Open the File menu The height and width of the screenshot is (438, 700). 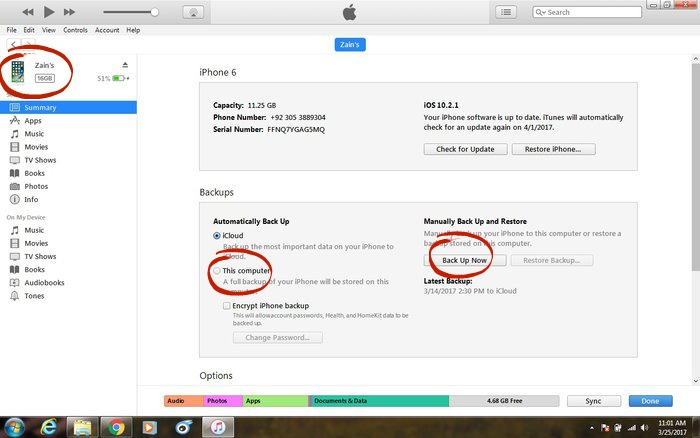[12, 30]
